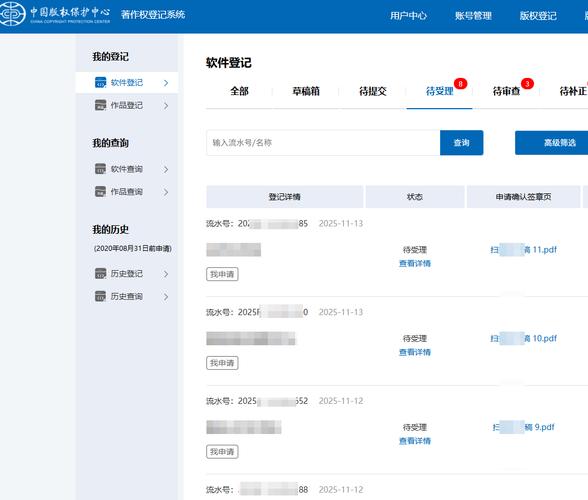588x500 pixels.
Task: Open 版权登记 in top navigation
Action: coord(538,16)
